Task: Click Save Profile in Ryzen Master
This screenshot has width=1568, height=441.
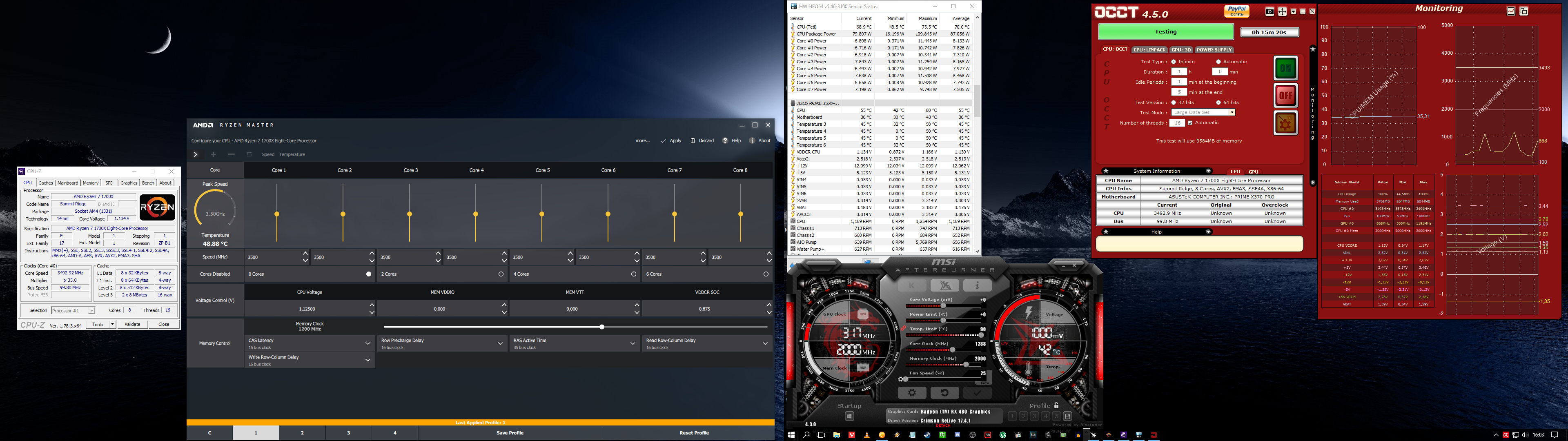Action: tap(510, 433)
